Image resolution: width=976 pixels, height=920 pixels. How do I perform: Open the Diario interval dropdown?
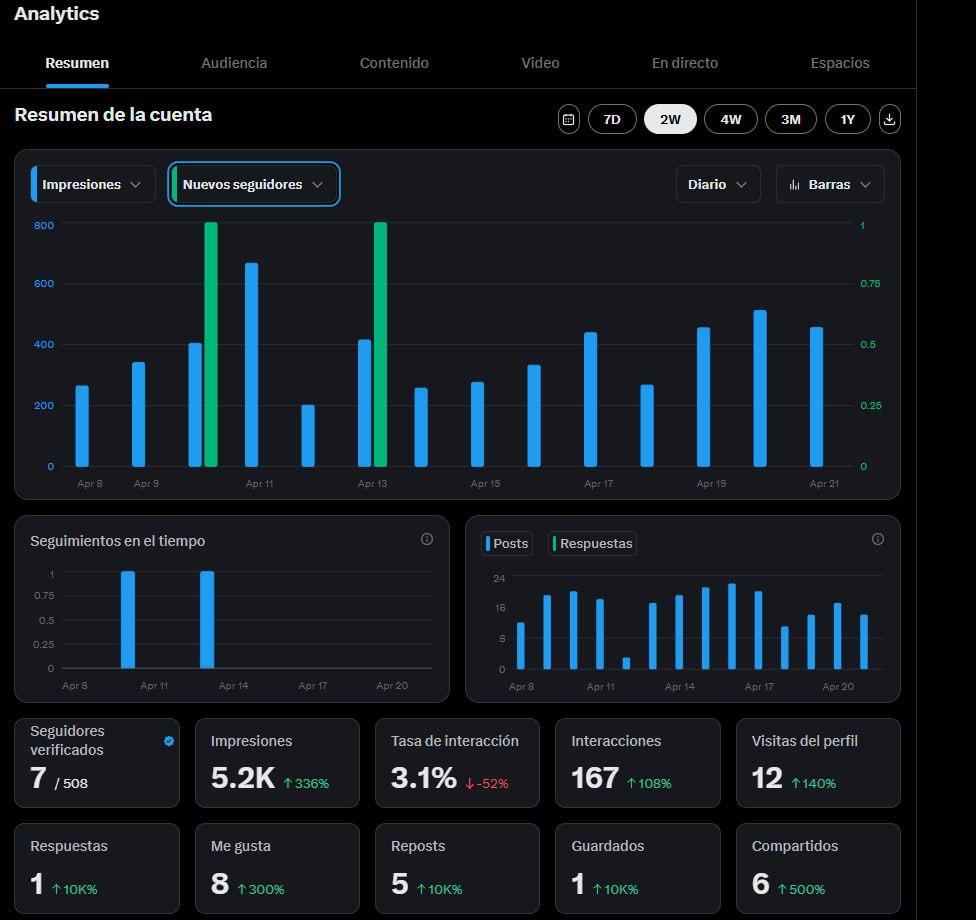click(718, 184)
